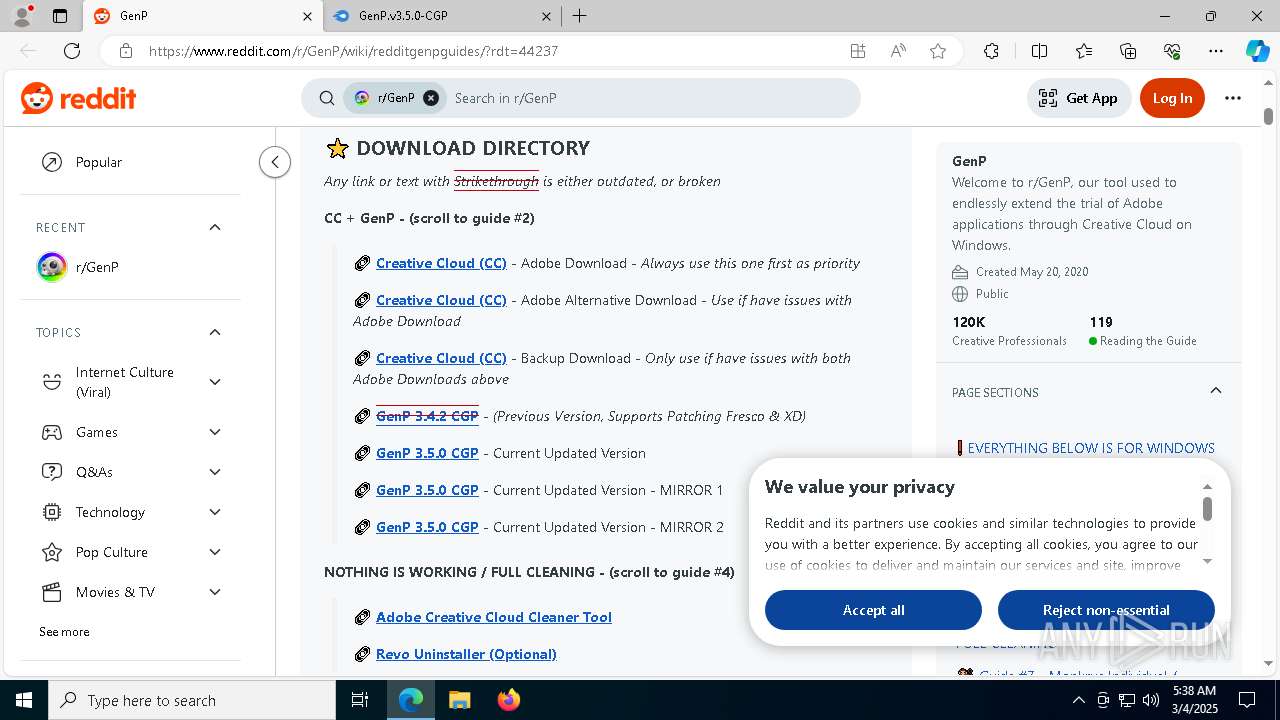Open GenP 3.5.0 CGP Current Updated Version link
The image size is (1280, 720).
pyautogui.click(x=427, y=453)
